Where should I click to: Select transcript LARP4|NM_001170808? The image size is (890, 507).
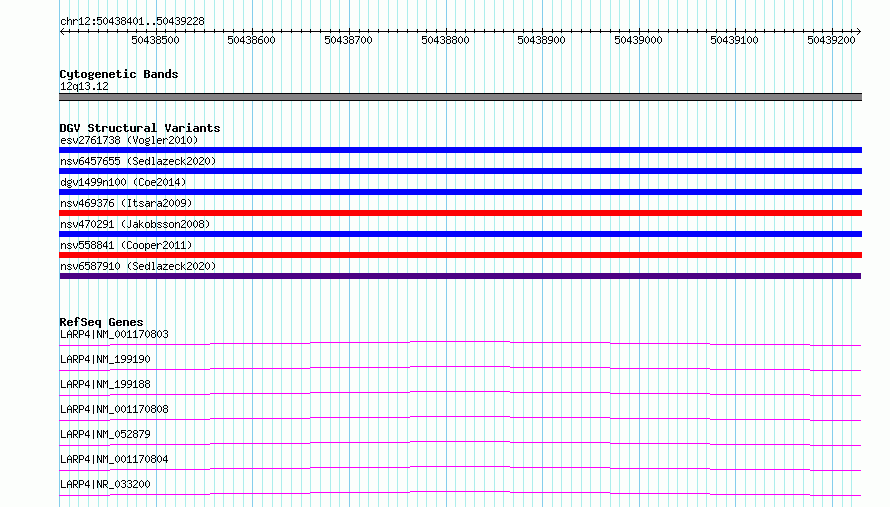[114, 409]
